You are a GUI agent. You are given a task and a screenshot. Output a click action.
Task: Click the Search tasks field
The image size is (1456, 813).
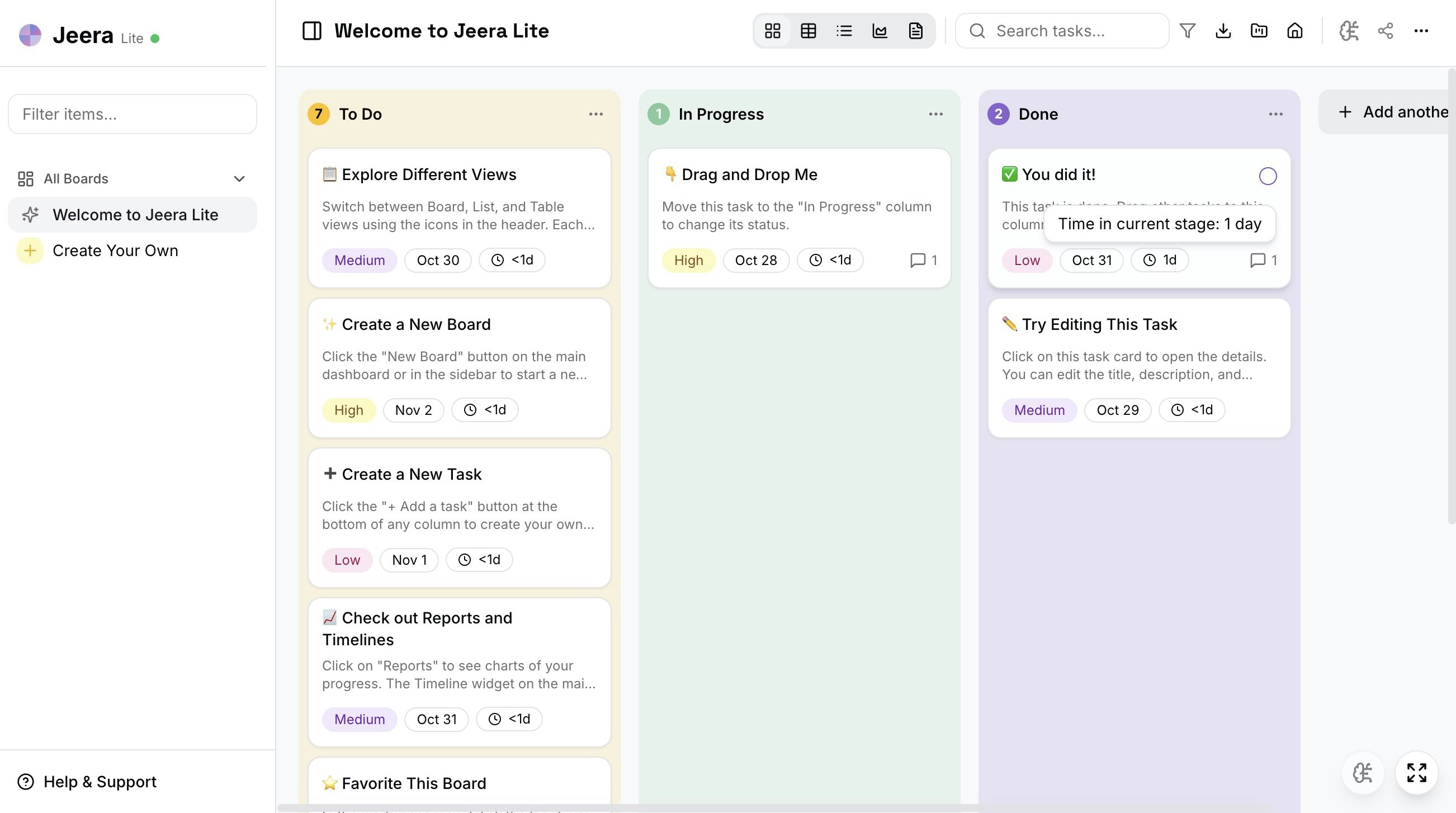point(1061,31)
